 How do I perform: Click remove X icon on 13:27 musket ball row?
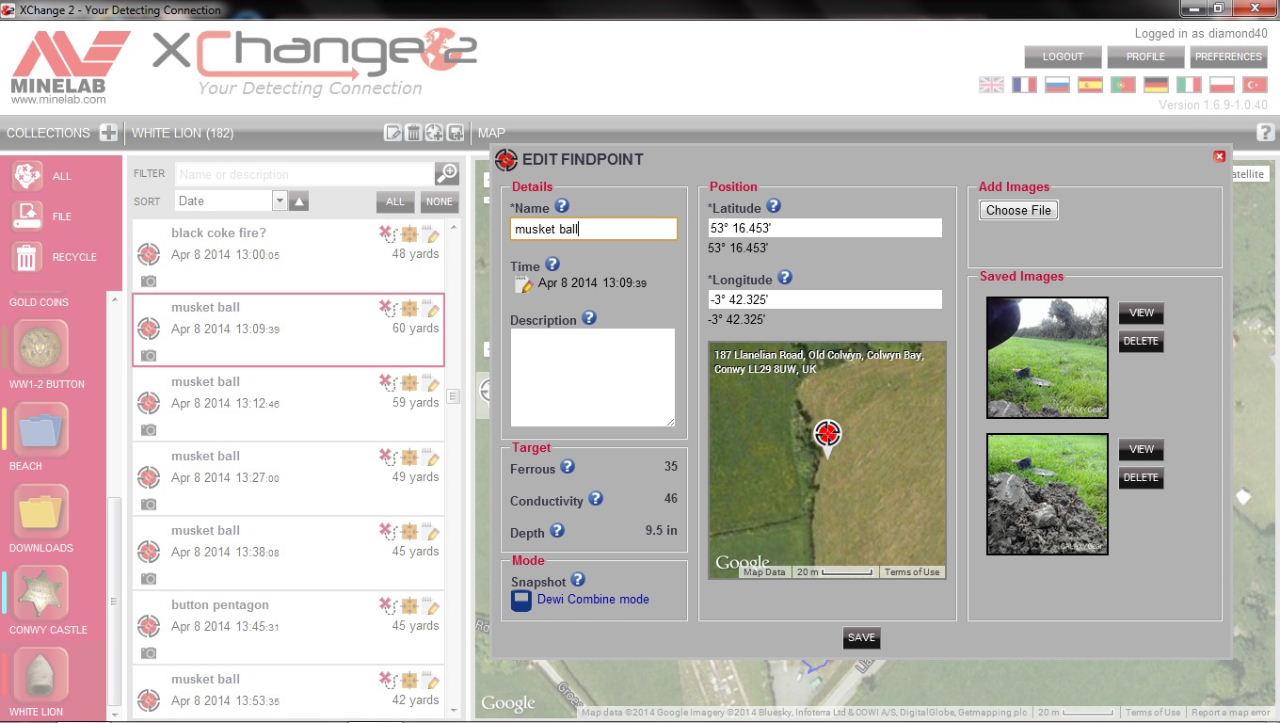(x=388, y=457)
